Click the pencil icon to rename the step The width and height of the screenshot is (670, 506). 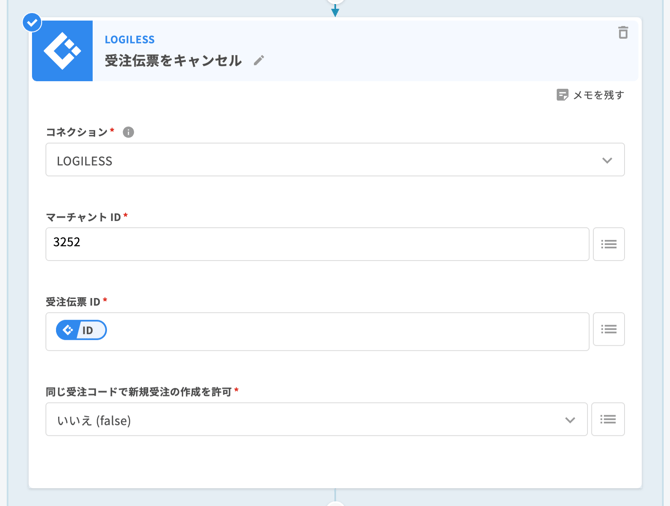pos(259,61)
